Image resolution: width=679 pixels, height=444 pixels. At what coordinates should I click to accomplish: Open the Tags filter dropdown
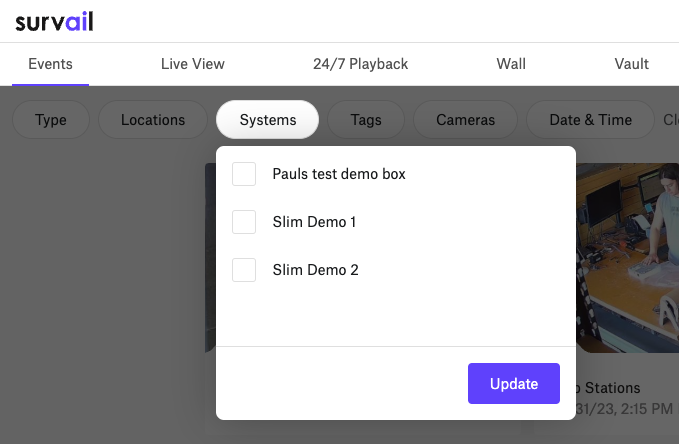366,120
